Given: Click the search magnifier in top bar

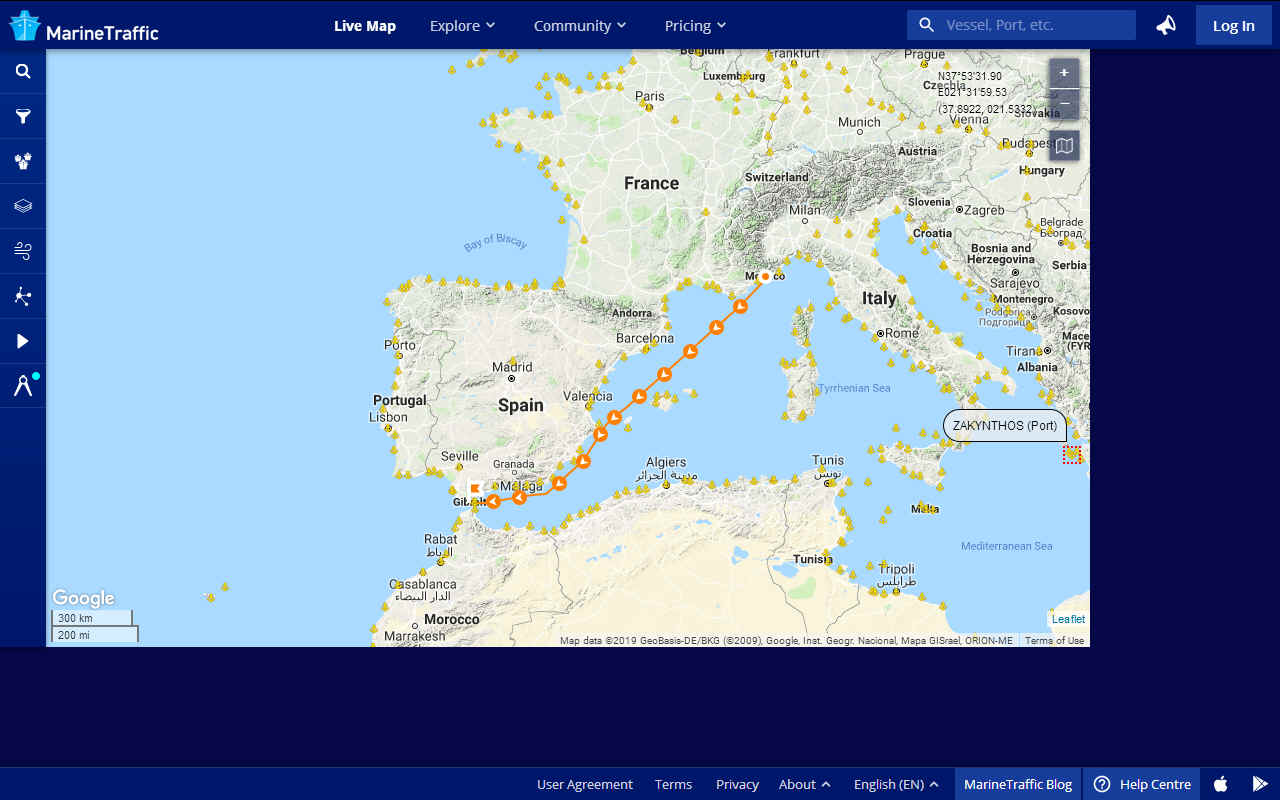Looking at the screenshot, I should (926, 25).
